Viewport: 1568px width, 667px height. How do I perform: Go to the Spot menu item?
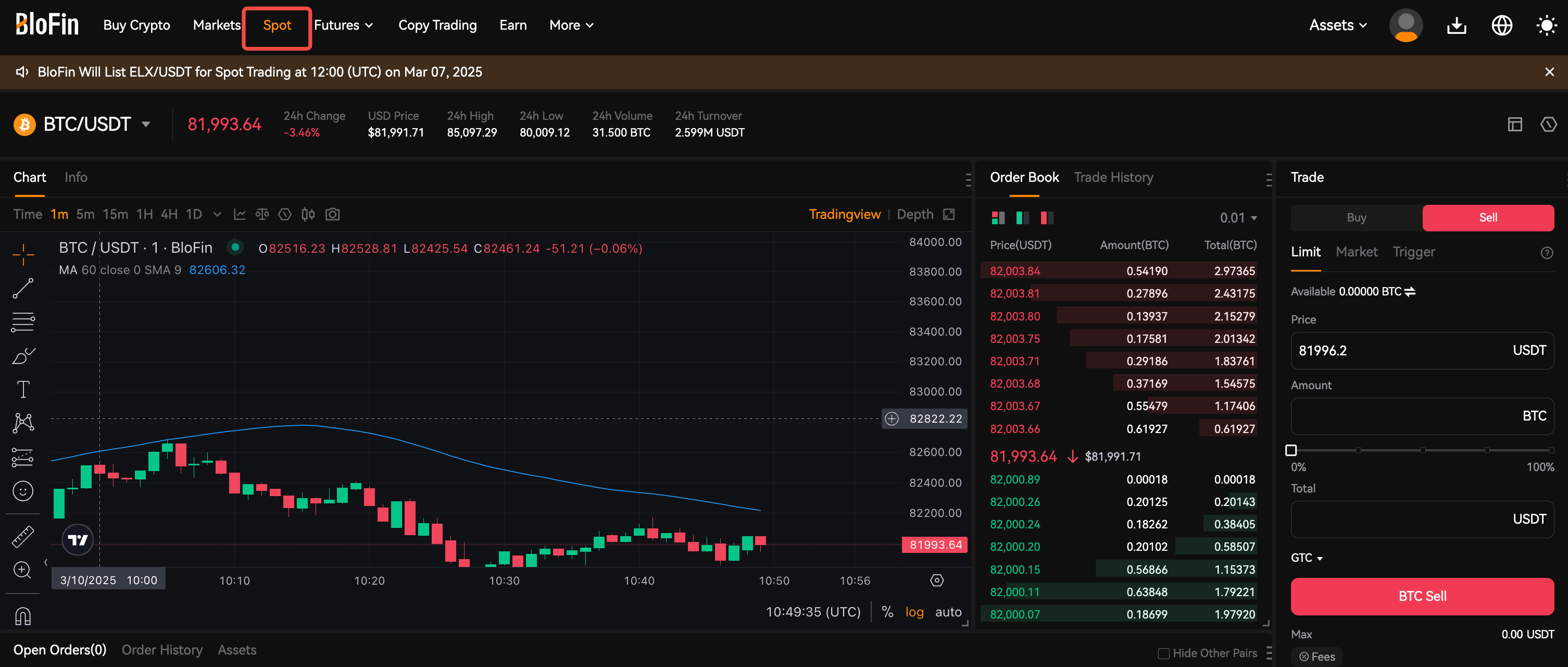tap(277, 26)
